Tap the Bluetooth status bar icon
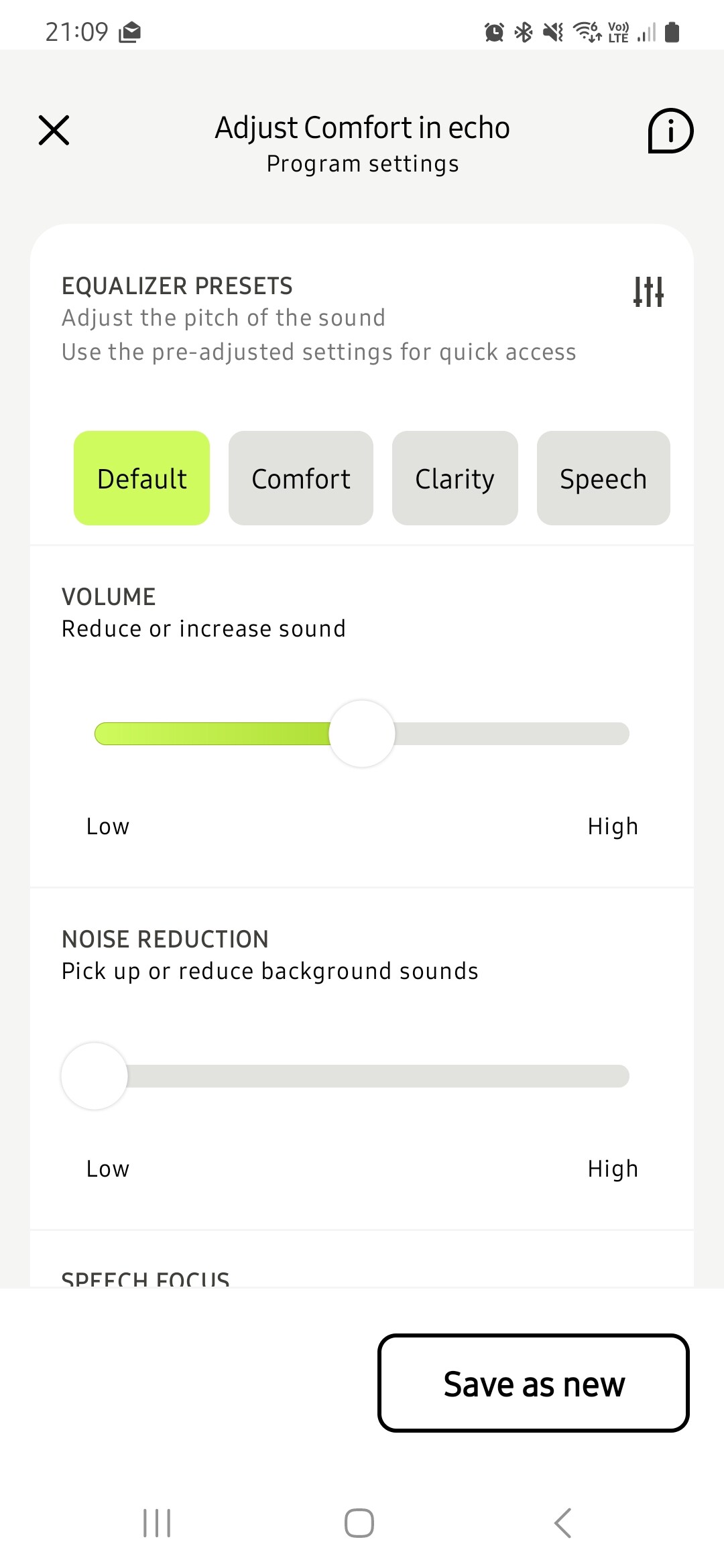The height and width of the screenshot is (1568, 724). pos(524,31)
